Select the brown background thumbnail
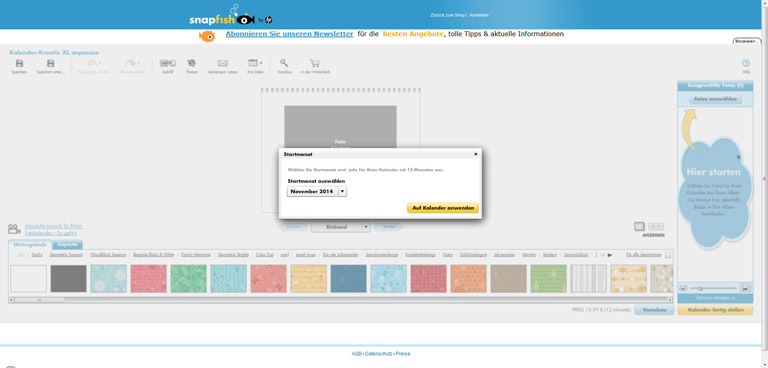Screen dimensions: 768x368 pos(508,279)
